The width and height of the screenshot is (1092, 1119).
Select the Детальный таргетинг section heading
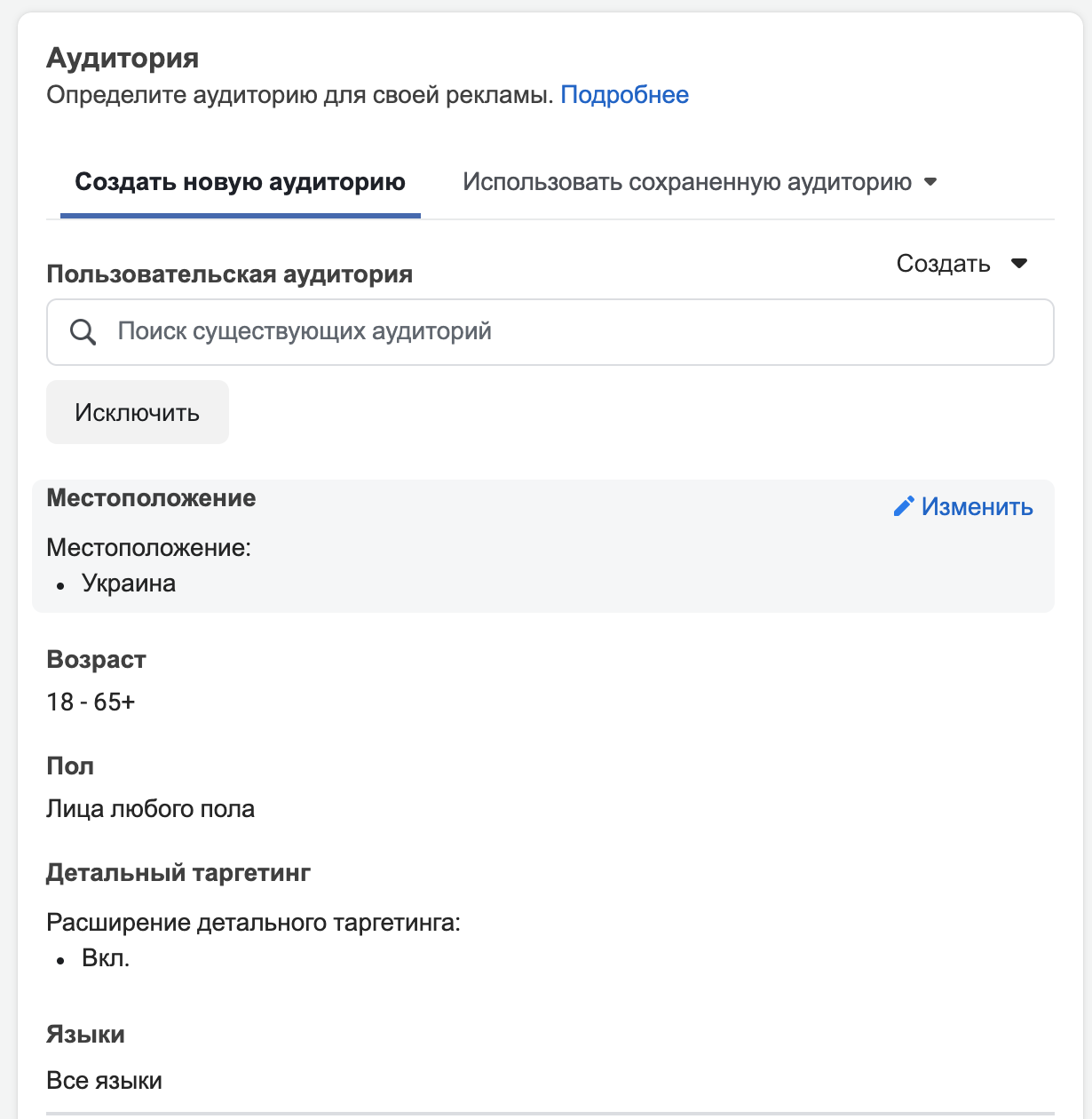178,873
